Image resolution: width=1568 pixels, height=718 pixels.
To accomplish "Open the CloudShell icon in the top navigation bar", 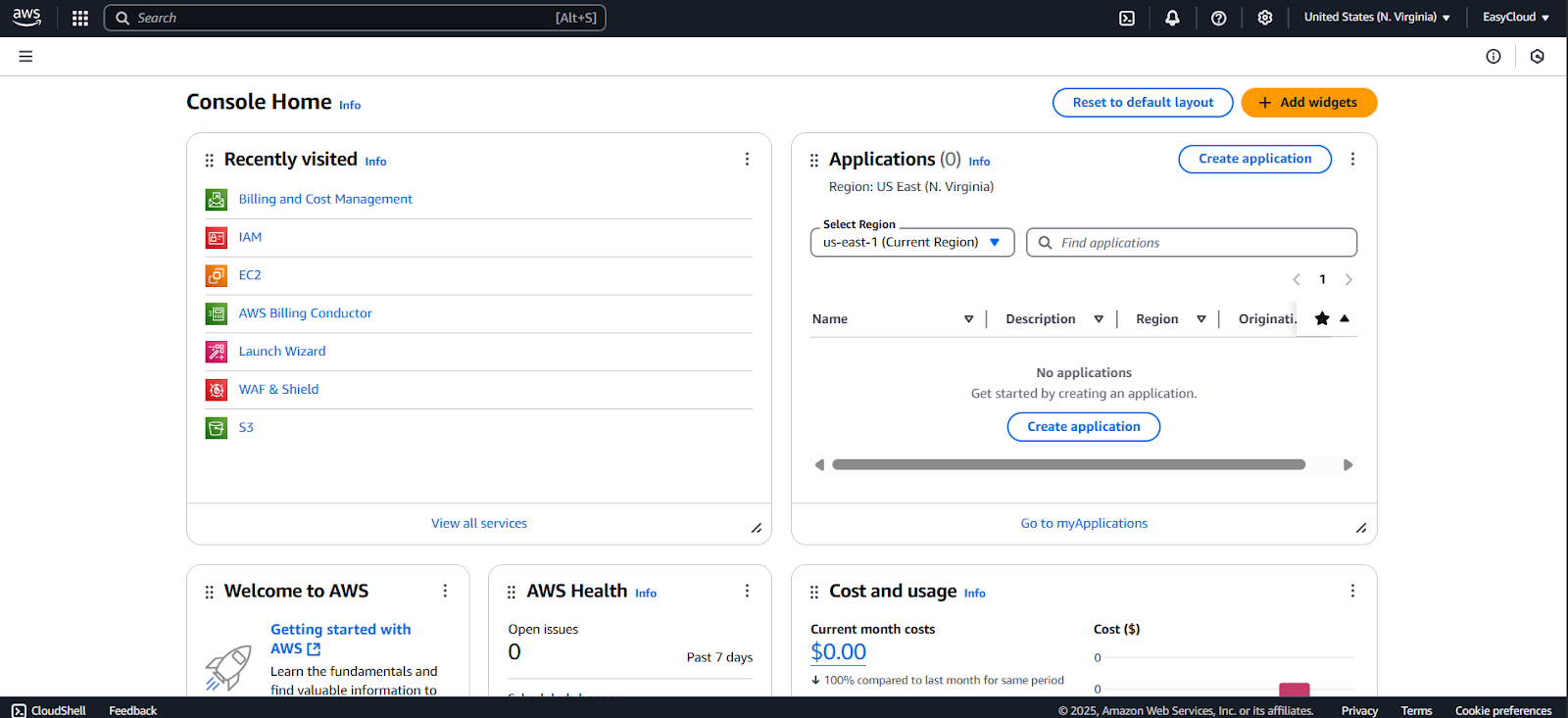I will [x=1127, y=18].
